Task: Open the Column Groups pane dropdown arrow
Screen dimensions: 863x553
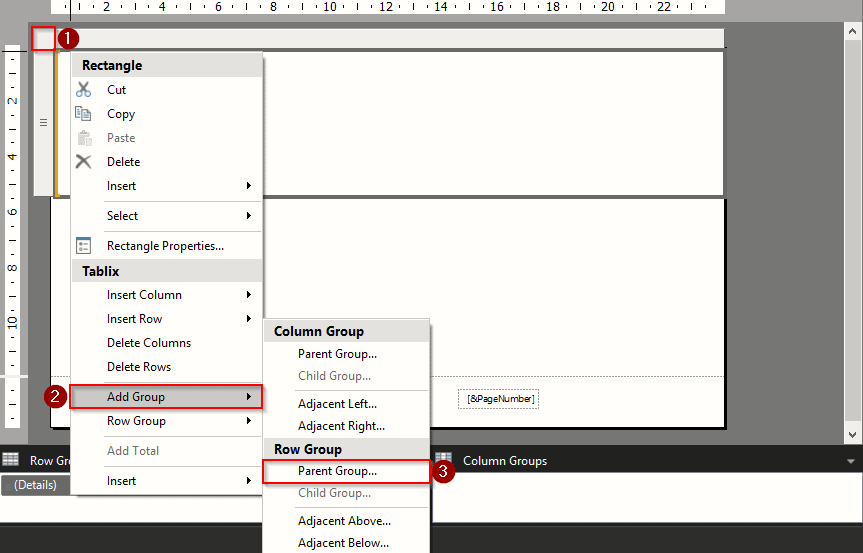Action: 851,461
